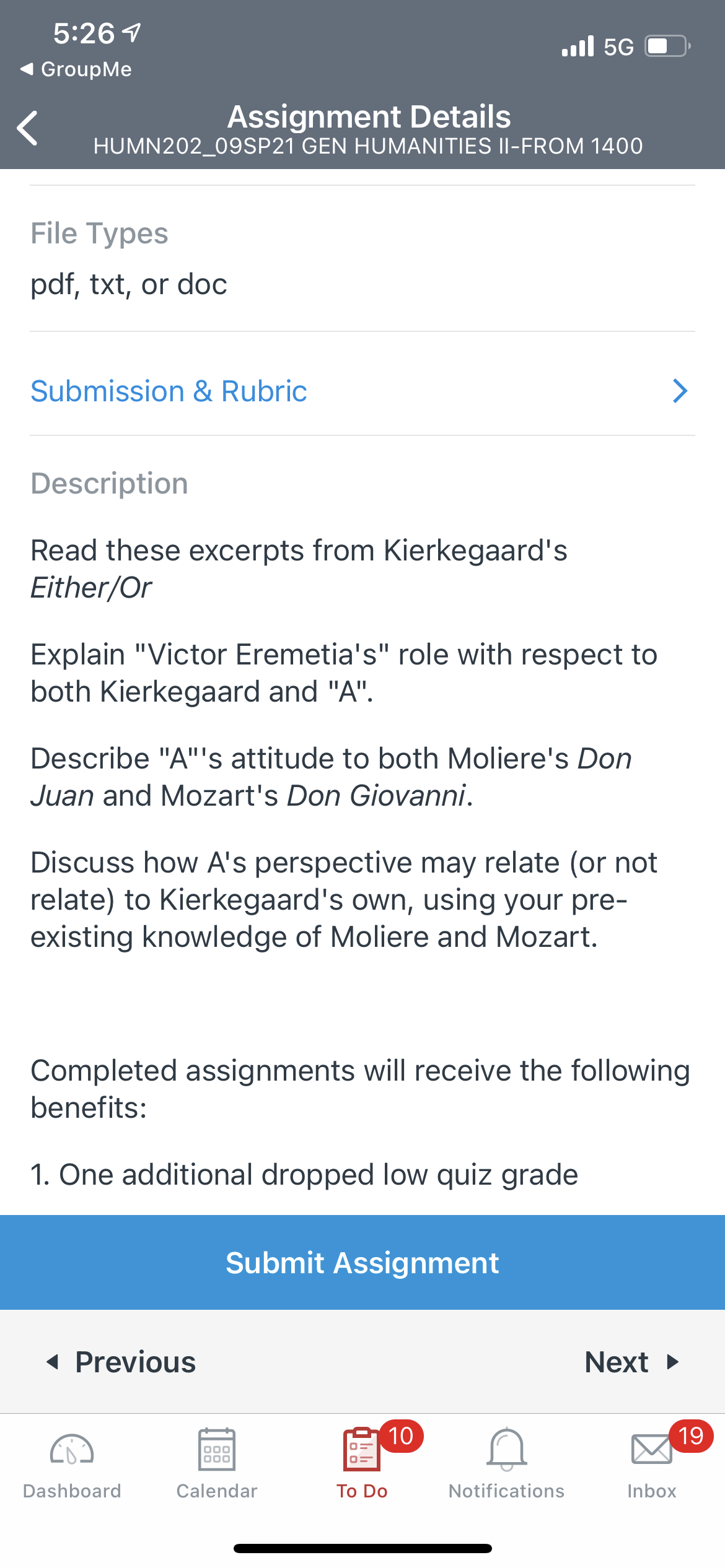The height and width of the screenshot is (1568, 725).
Task: Open the Dashboard gauge icon
Action: 72,1450
